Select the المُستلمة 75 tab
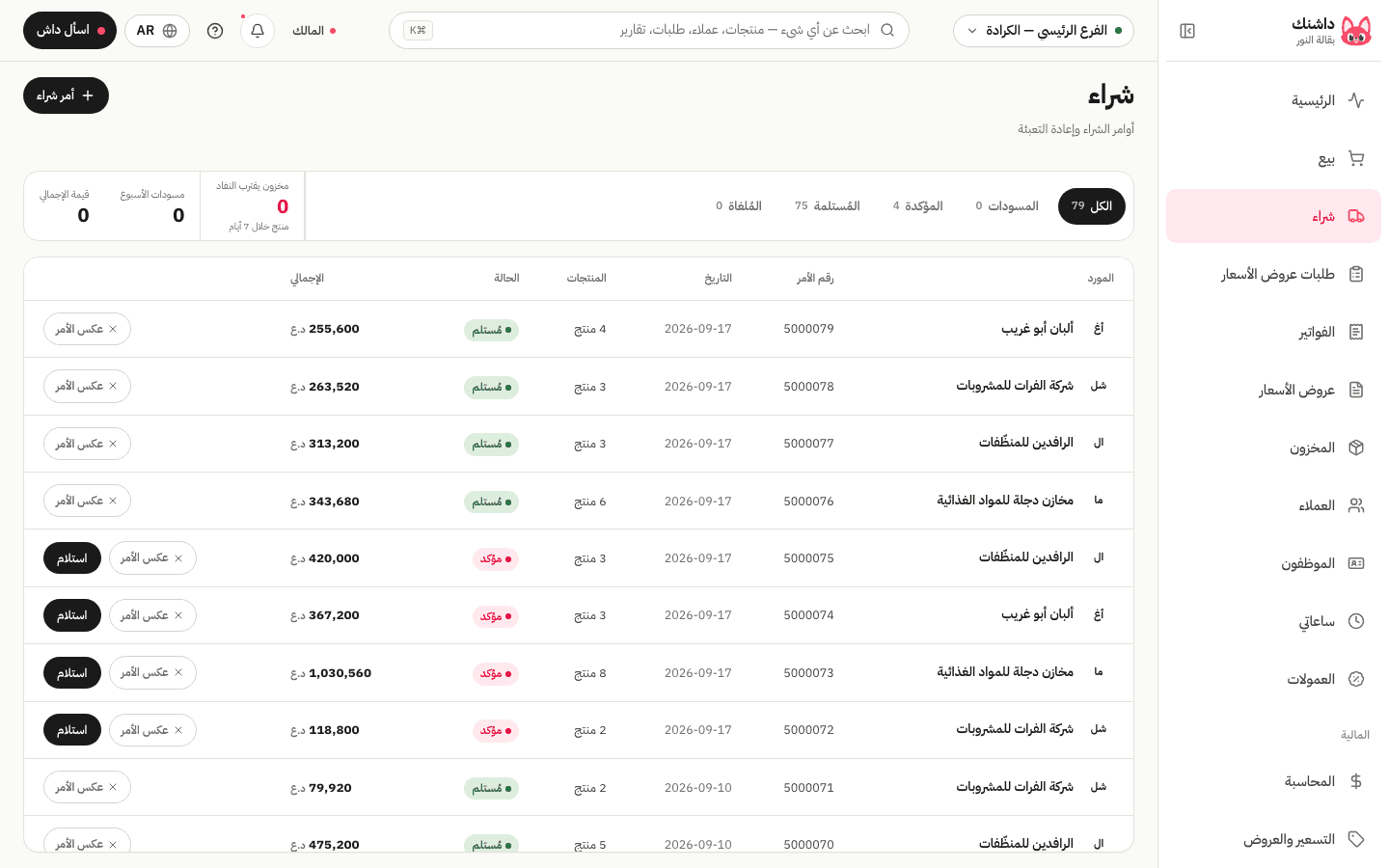The width and height of the screenshot is (1389, 868). point(828,206)
